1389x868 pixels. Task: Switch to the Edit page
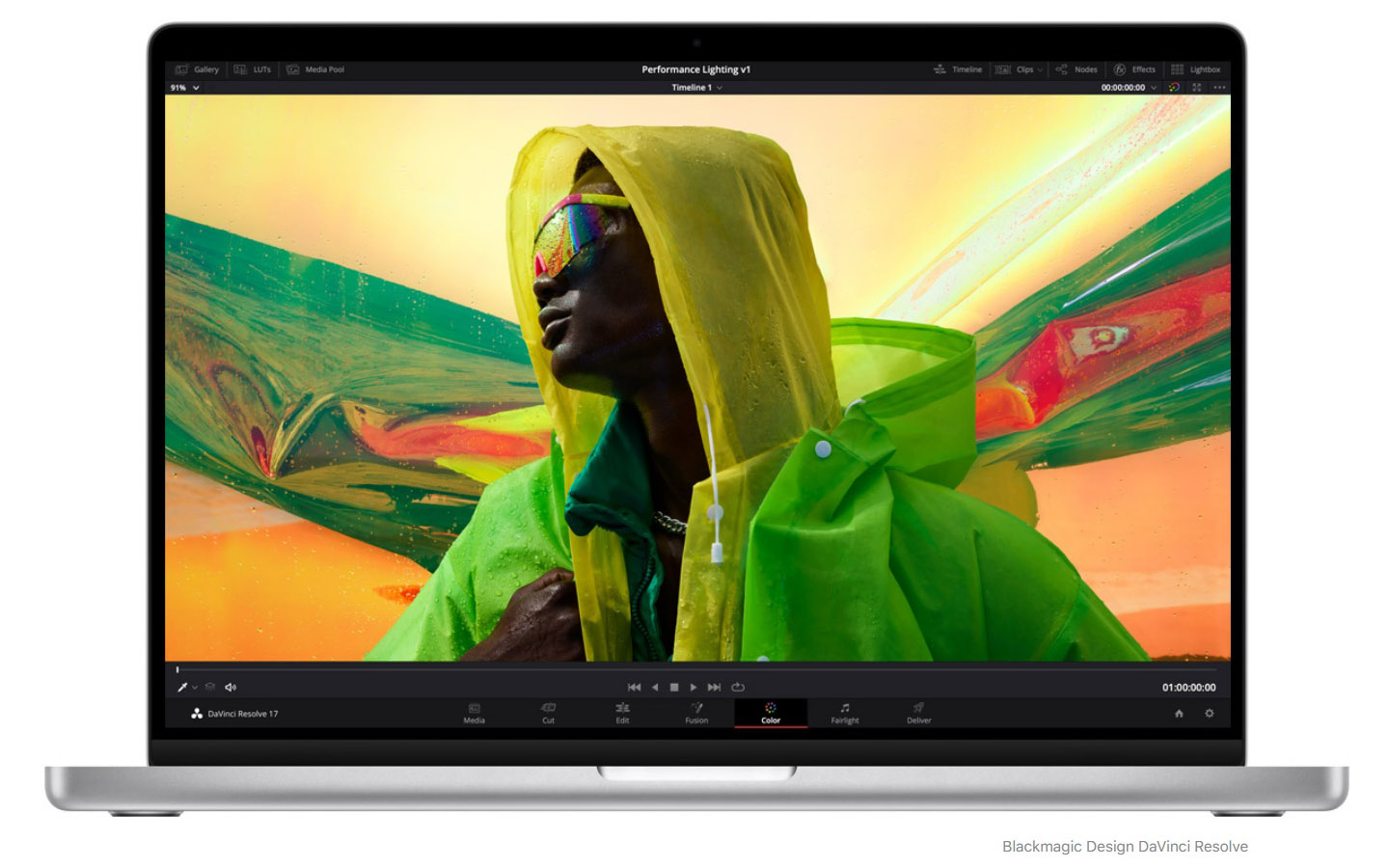[622, 714]
